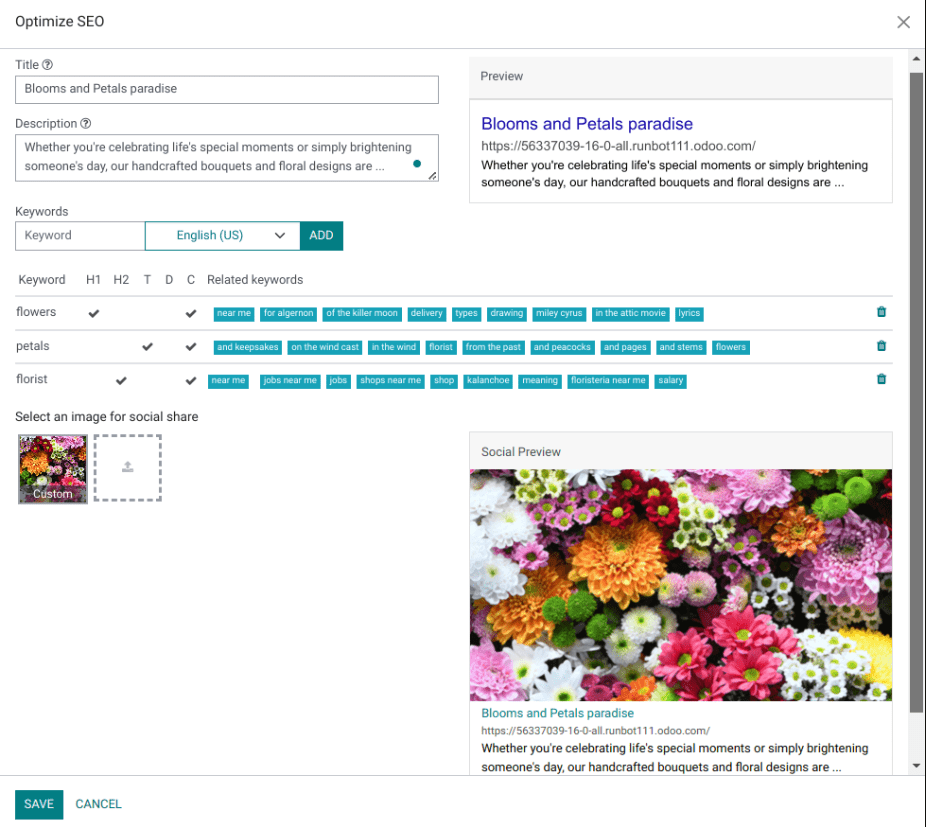Cancel the SEO optimization changes
Screen dimensions: 926x827
tap(98, 803)
